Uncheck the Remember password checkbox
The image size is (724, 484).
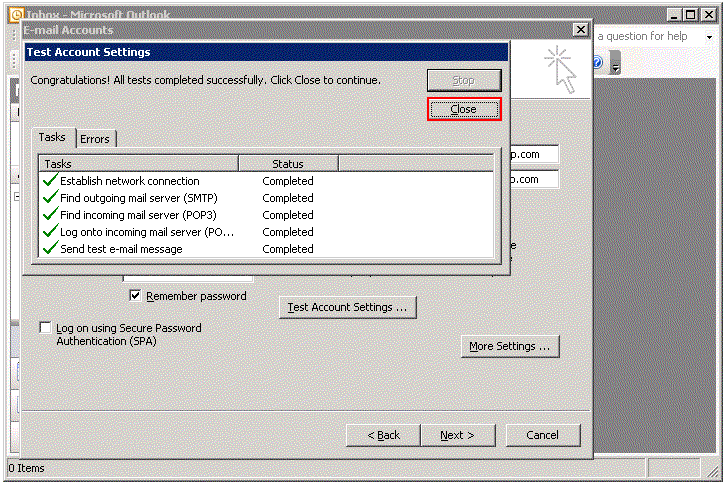[x=135, y=296]
